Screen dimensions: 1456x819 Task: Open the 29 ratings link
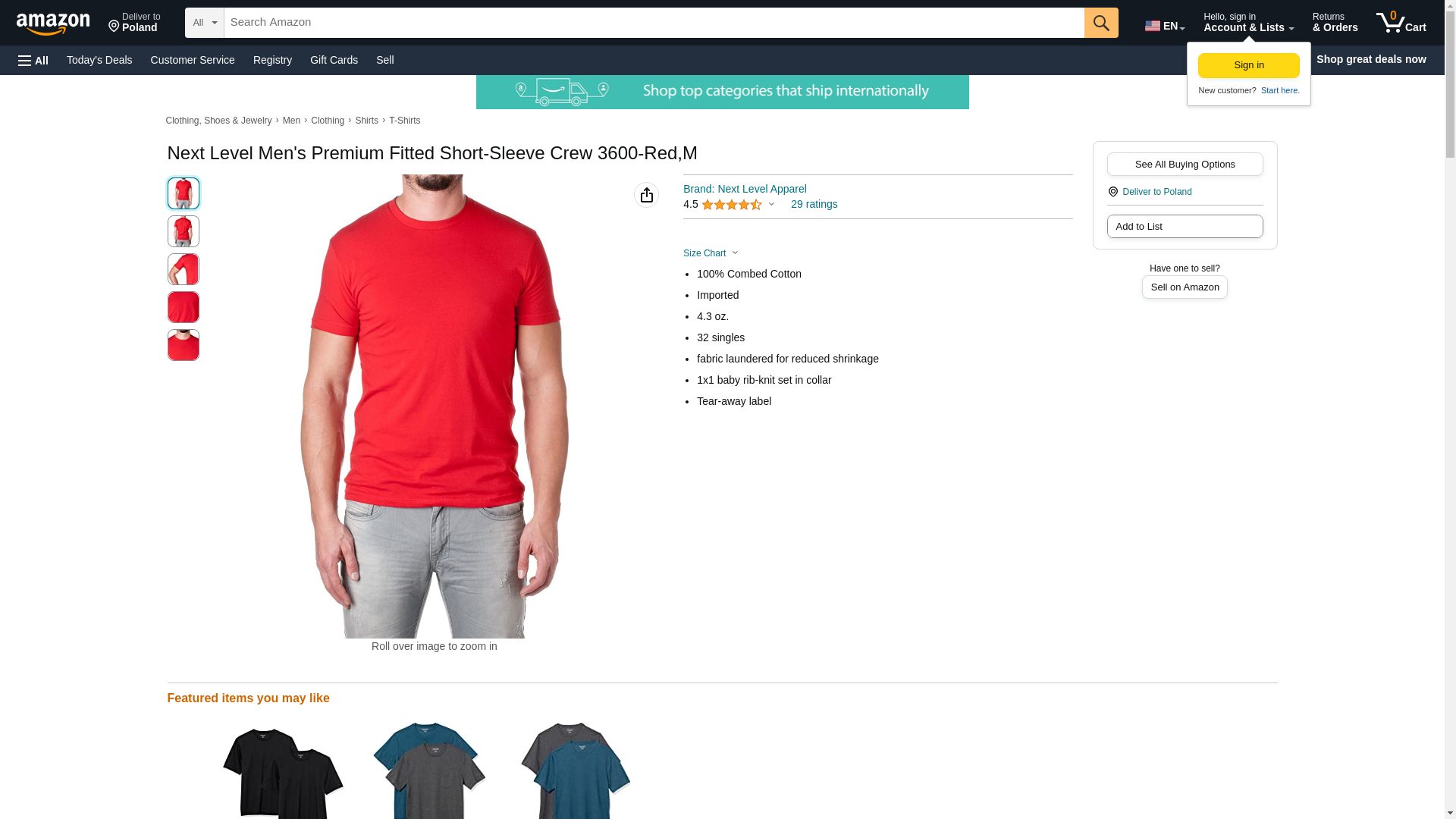(814, 204)
